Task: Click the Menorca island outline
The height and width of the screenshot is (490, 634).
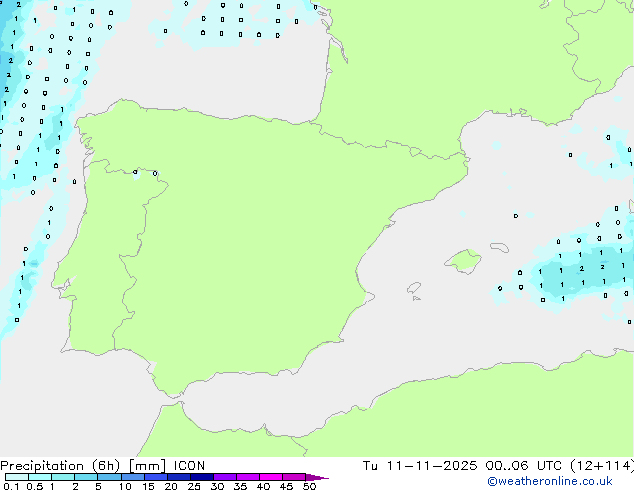Action: click(499, 247)
